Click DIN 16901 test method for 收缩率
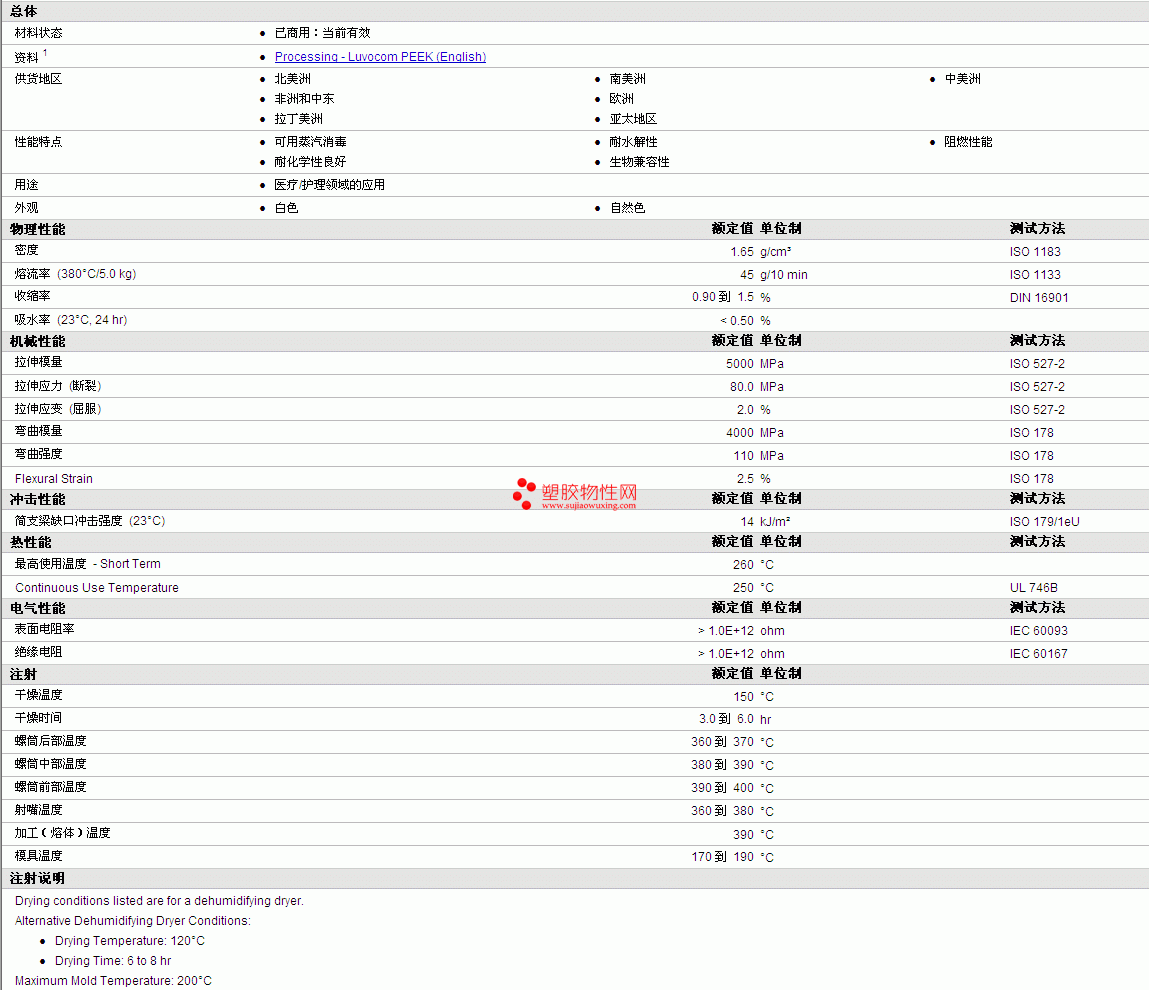Viewport: 1149px width, 990px height. pyautogui.click(x=1038, y=298)
